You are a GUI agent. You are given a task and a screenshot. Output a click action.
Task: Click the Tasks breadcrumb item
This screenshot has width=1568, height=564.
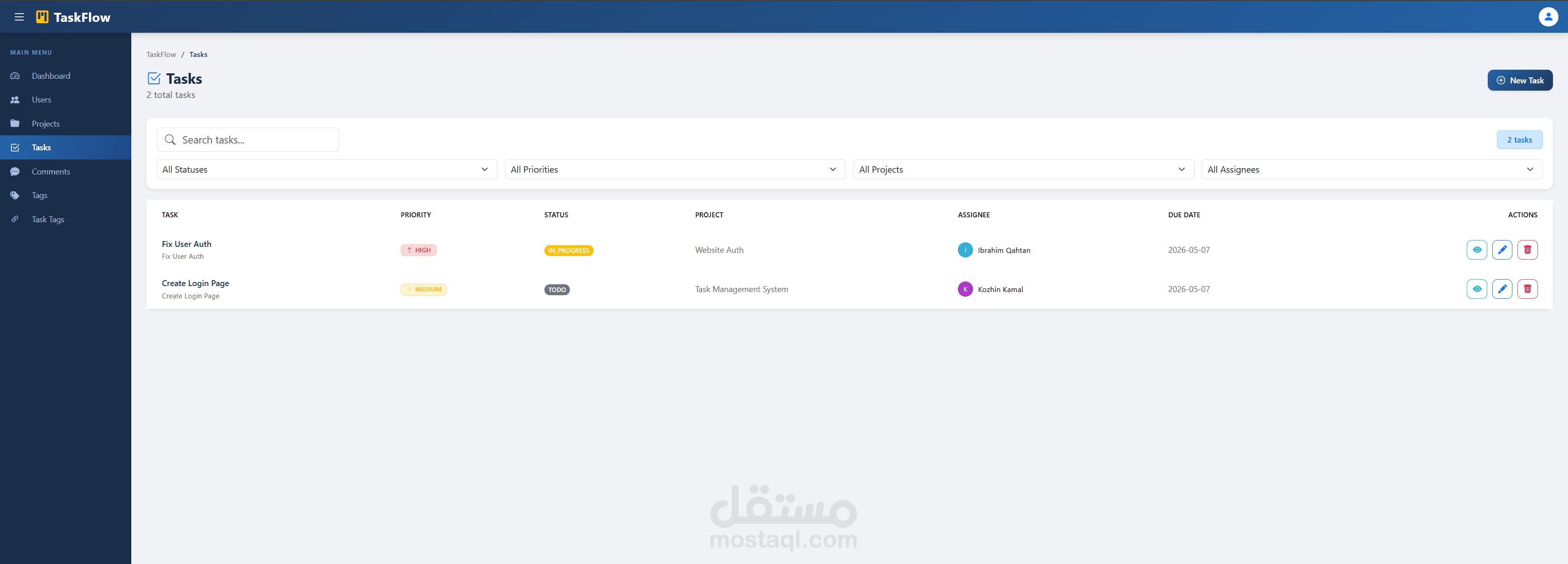point(198,55)
